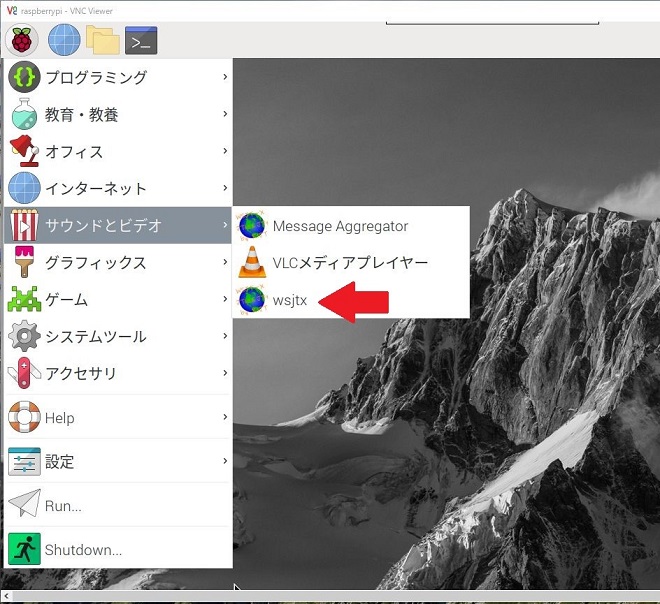660x604 pixels.
Task: Choose the Shutdown... menu entry
Action: (x=118, y=549)
